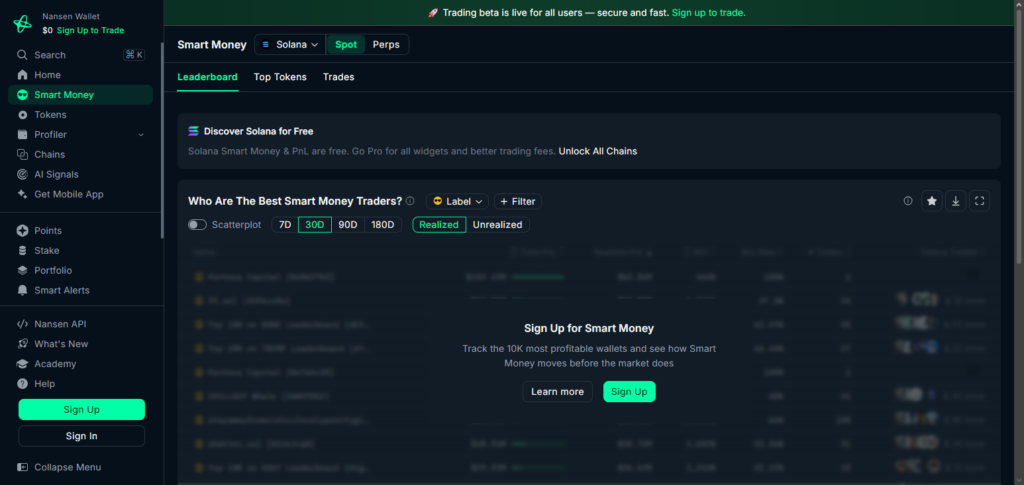Select the 7D time range
This screenshot has height=485, width=1024.
[x=285, y=225]
